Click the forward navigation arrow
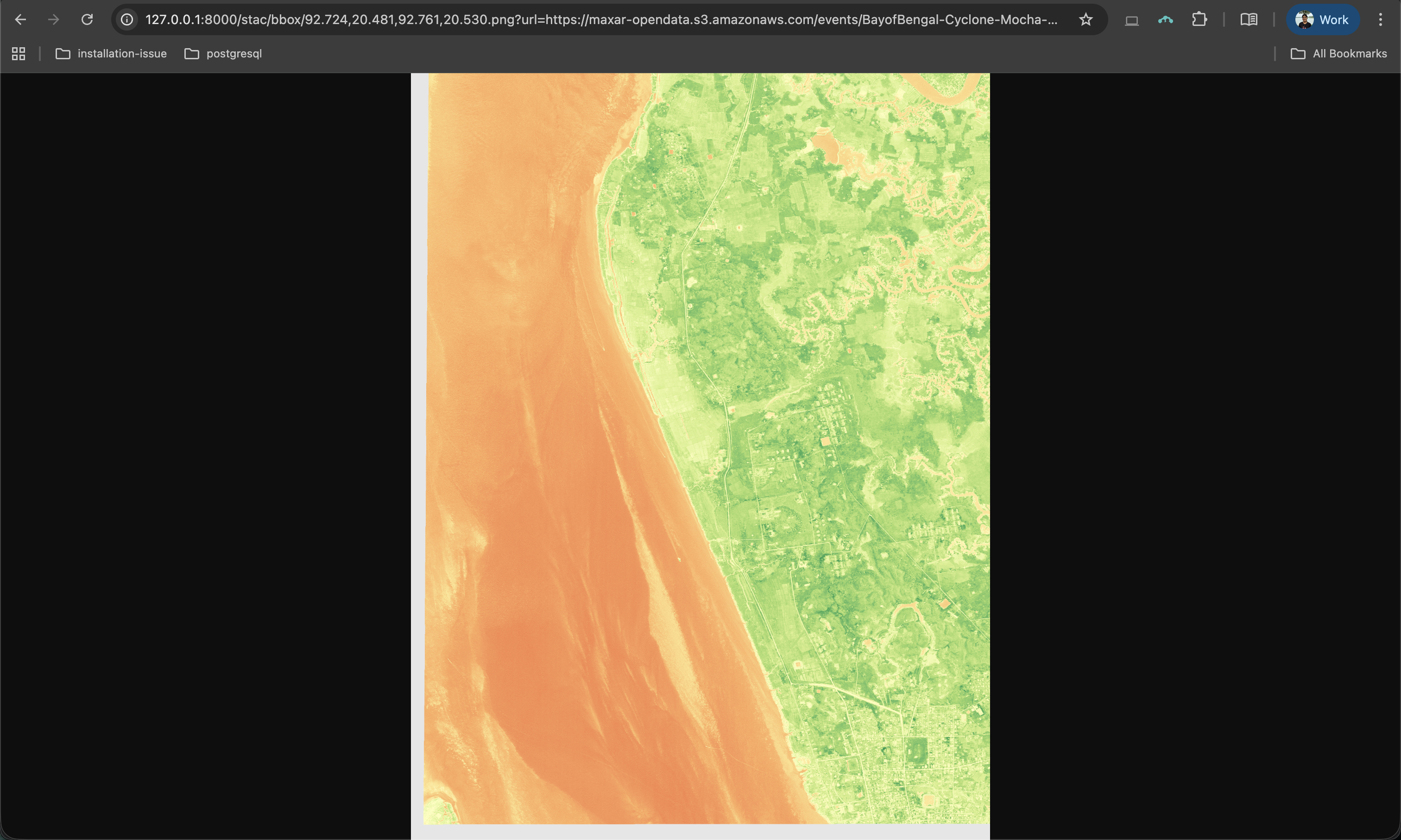This screenshot has width=1401, height=840. pos(54,20)
